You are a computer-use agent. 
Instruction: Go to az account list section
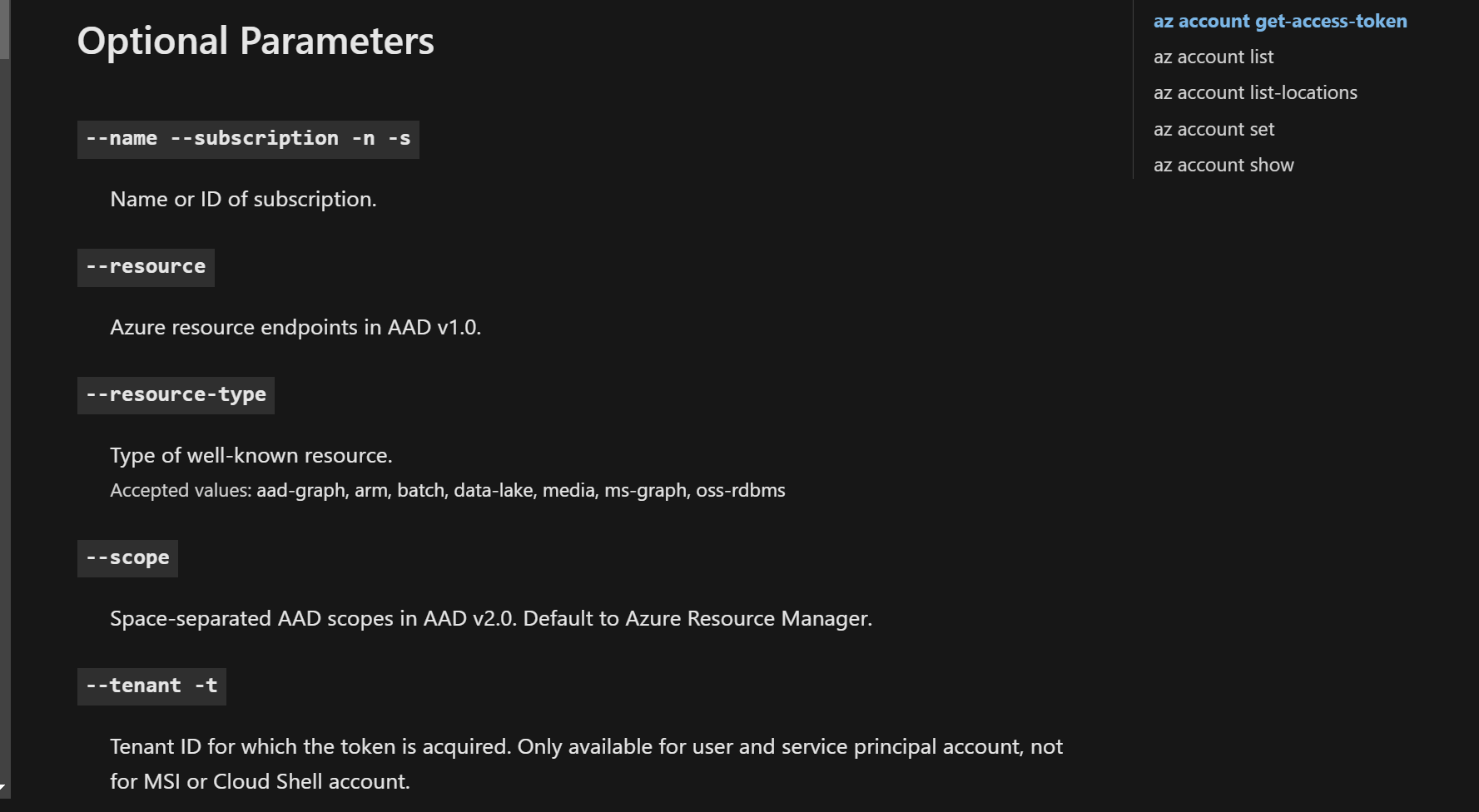[x=1213, y=57]
